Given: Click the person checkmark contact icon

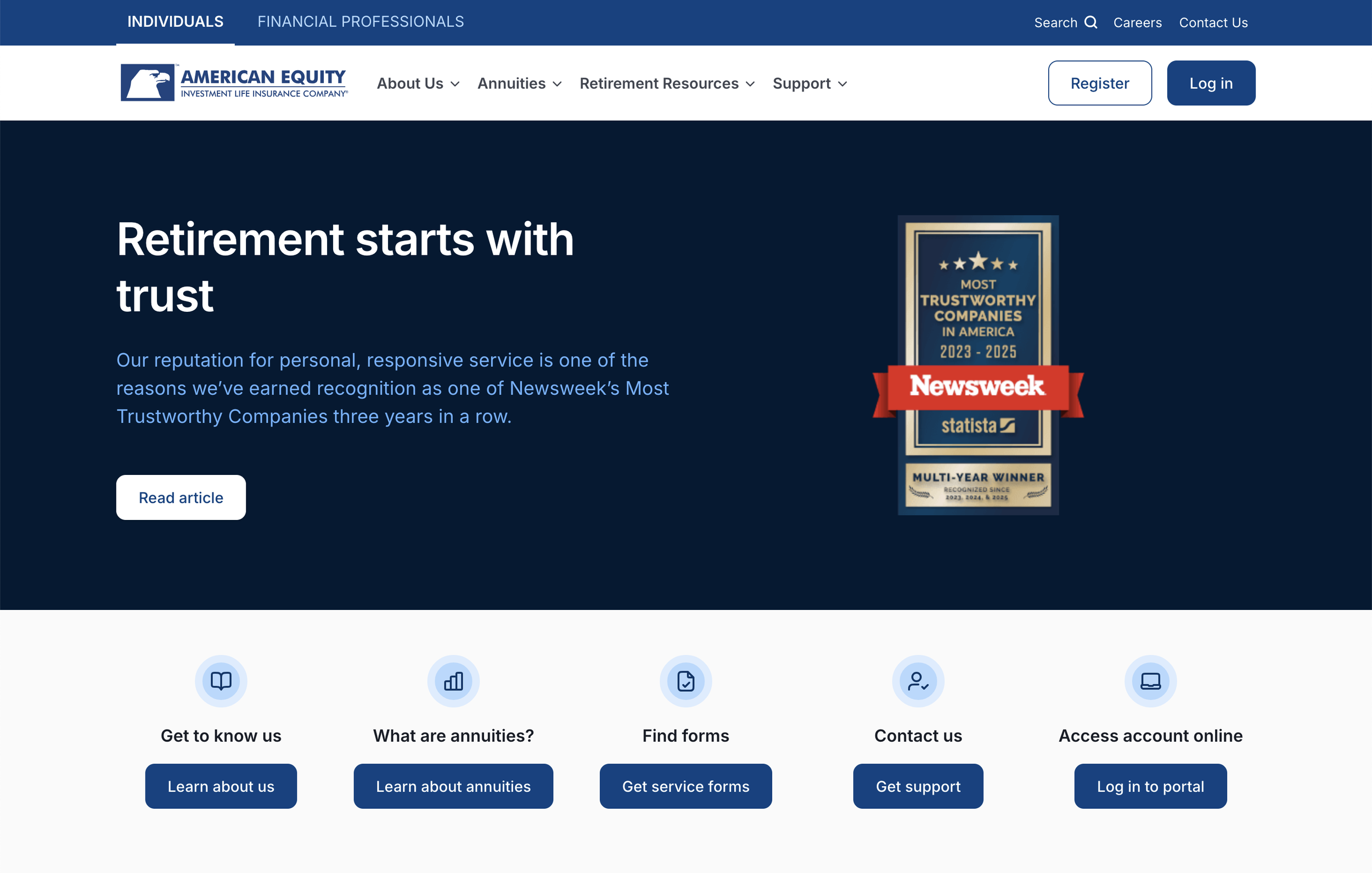Looking at the screenshot, I should click(918, 681).
